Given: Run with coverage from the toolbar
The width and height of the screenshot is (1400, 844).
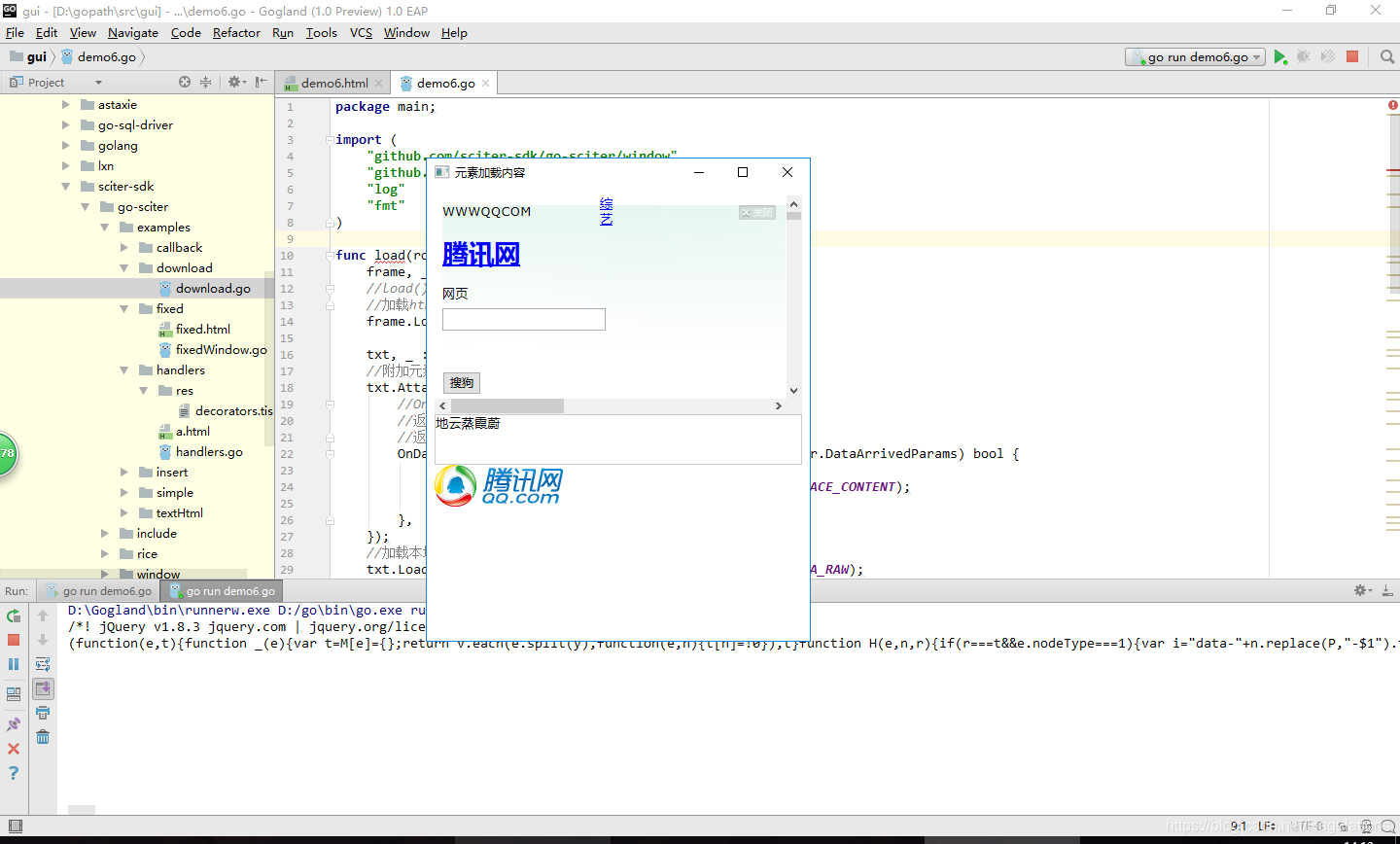Looking at the screenshot, I should [x=1327, y=57].
